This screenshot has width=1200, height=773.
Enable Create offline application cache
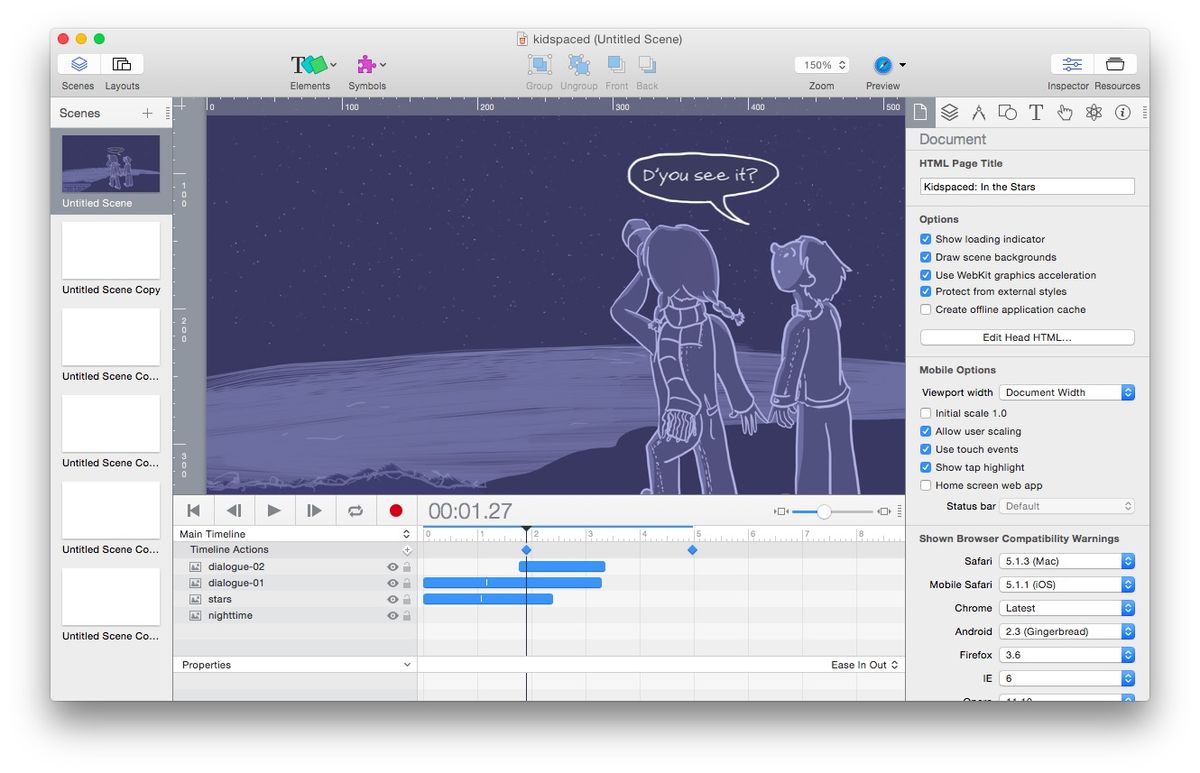point(925,309)
